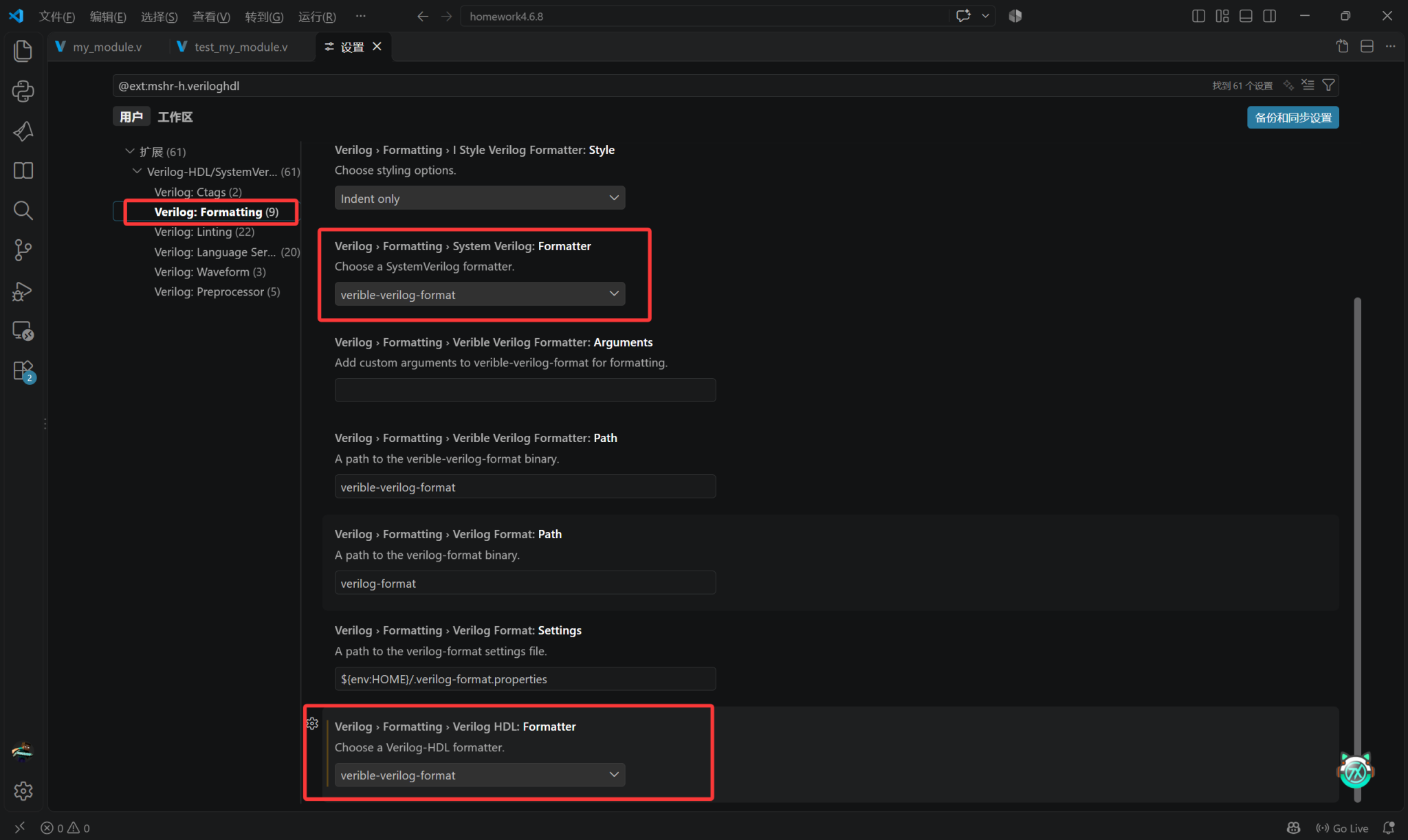Image resolution: width=1408 pixels, height=840 pixels.
Task: Switch to the my_module.v tab
Action: [x=107, y=47]
